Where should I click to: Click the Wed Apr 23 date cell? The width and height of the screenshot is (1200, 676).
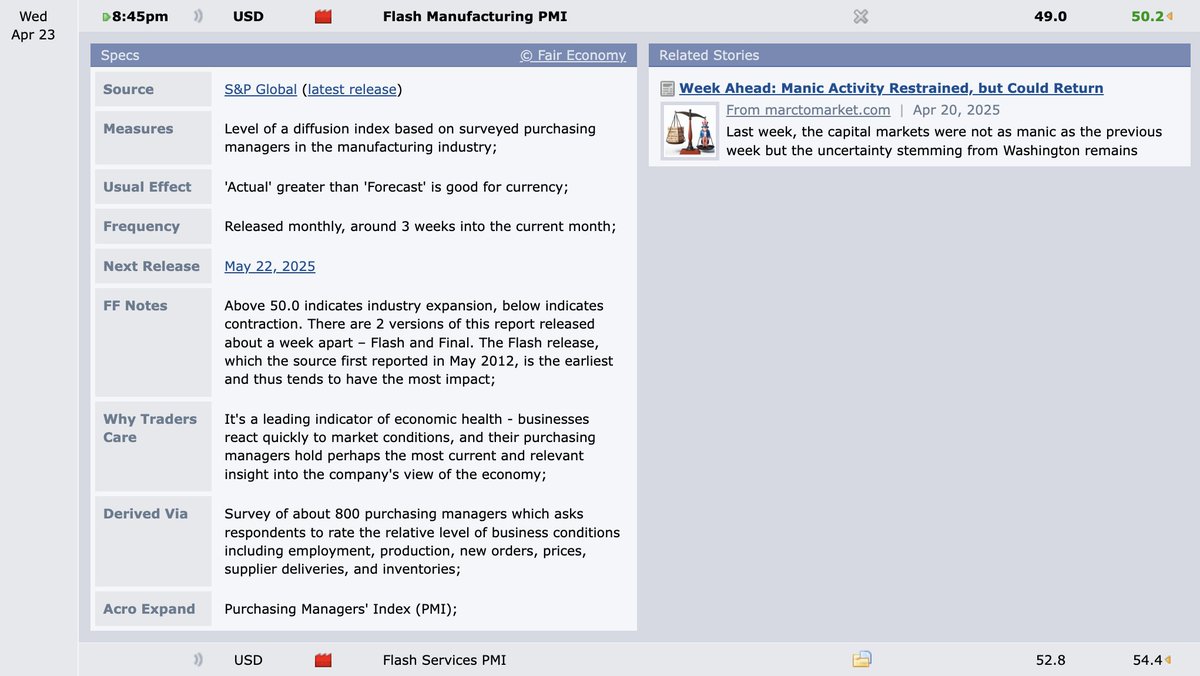pyautogui.click(x=33, y=25)
